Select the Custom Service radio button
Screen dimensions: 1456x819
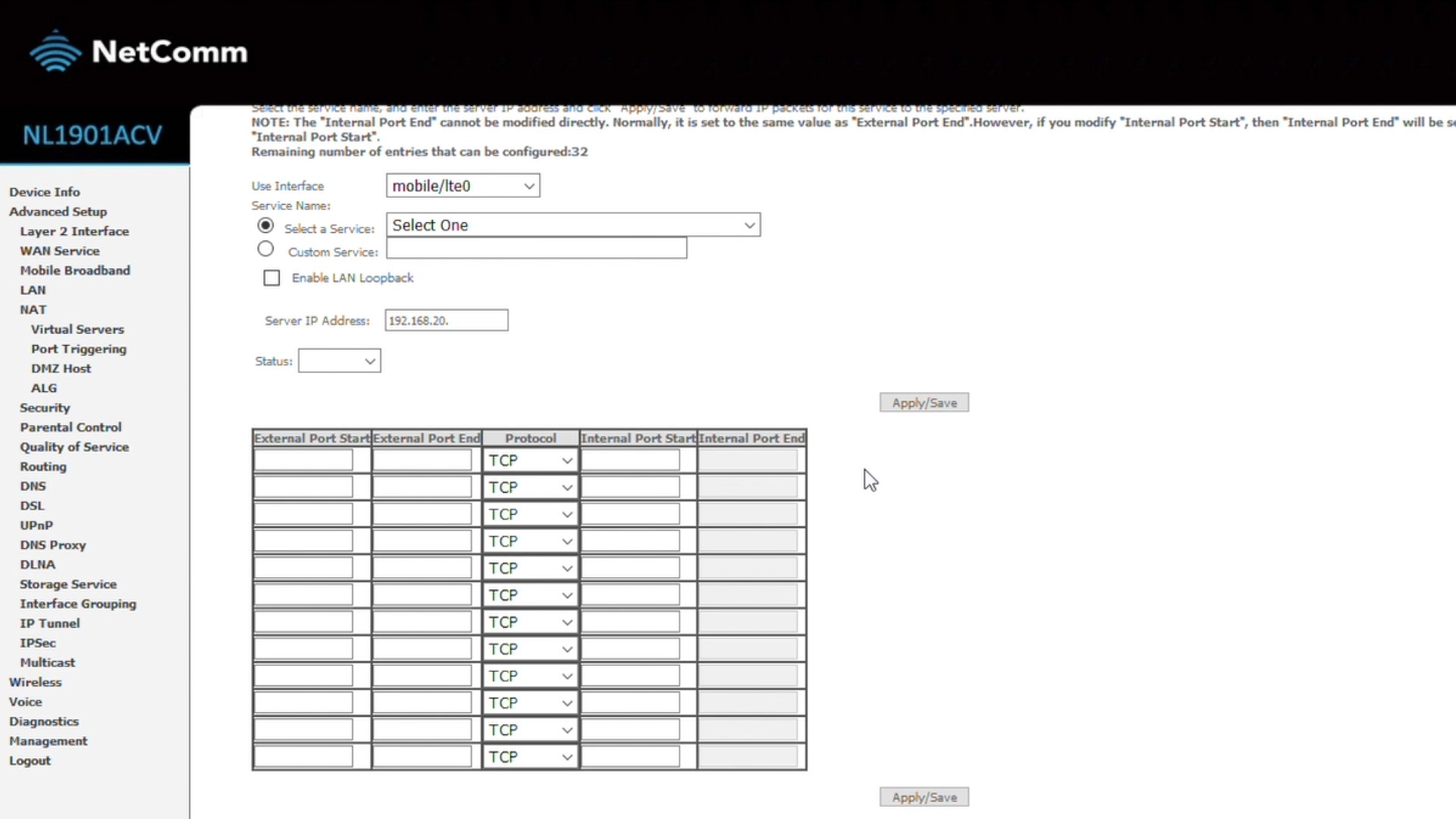pos(265,249)
